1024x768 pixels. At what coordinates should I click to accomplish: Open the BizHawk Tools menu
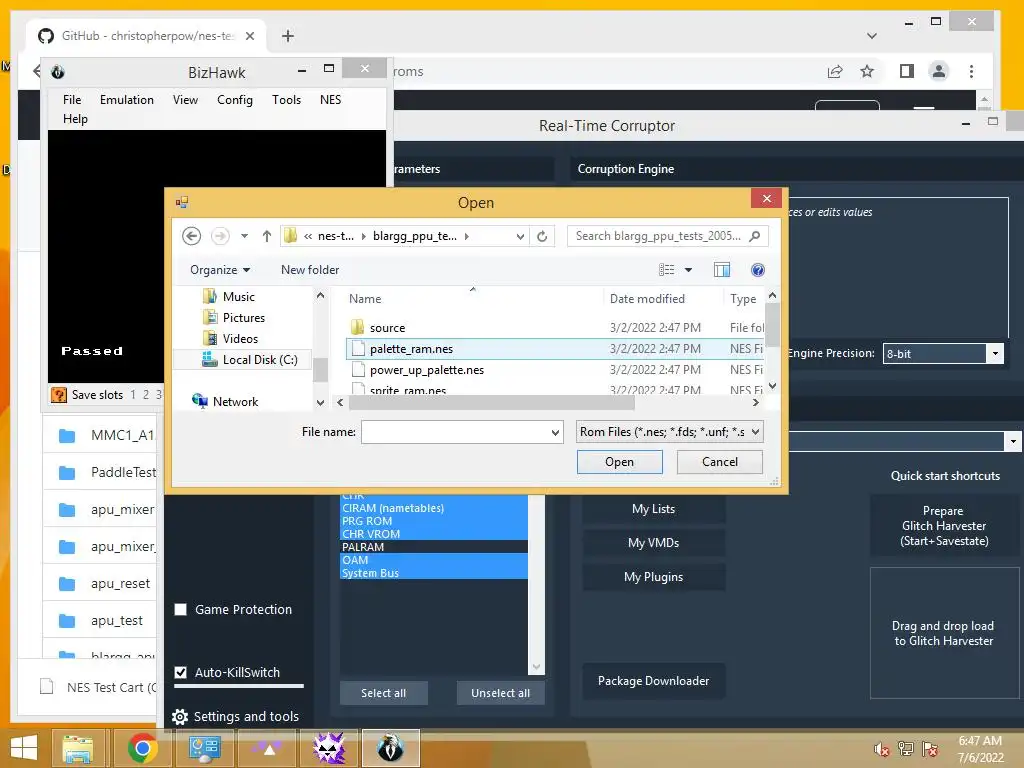(287, 99)
